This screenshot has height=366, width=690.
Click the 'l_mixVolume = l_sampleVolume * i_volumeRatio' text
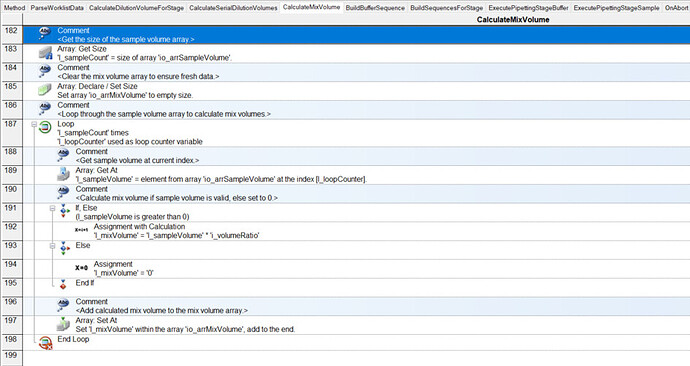(x=176, y=235)
